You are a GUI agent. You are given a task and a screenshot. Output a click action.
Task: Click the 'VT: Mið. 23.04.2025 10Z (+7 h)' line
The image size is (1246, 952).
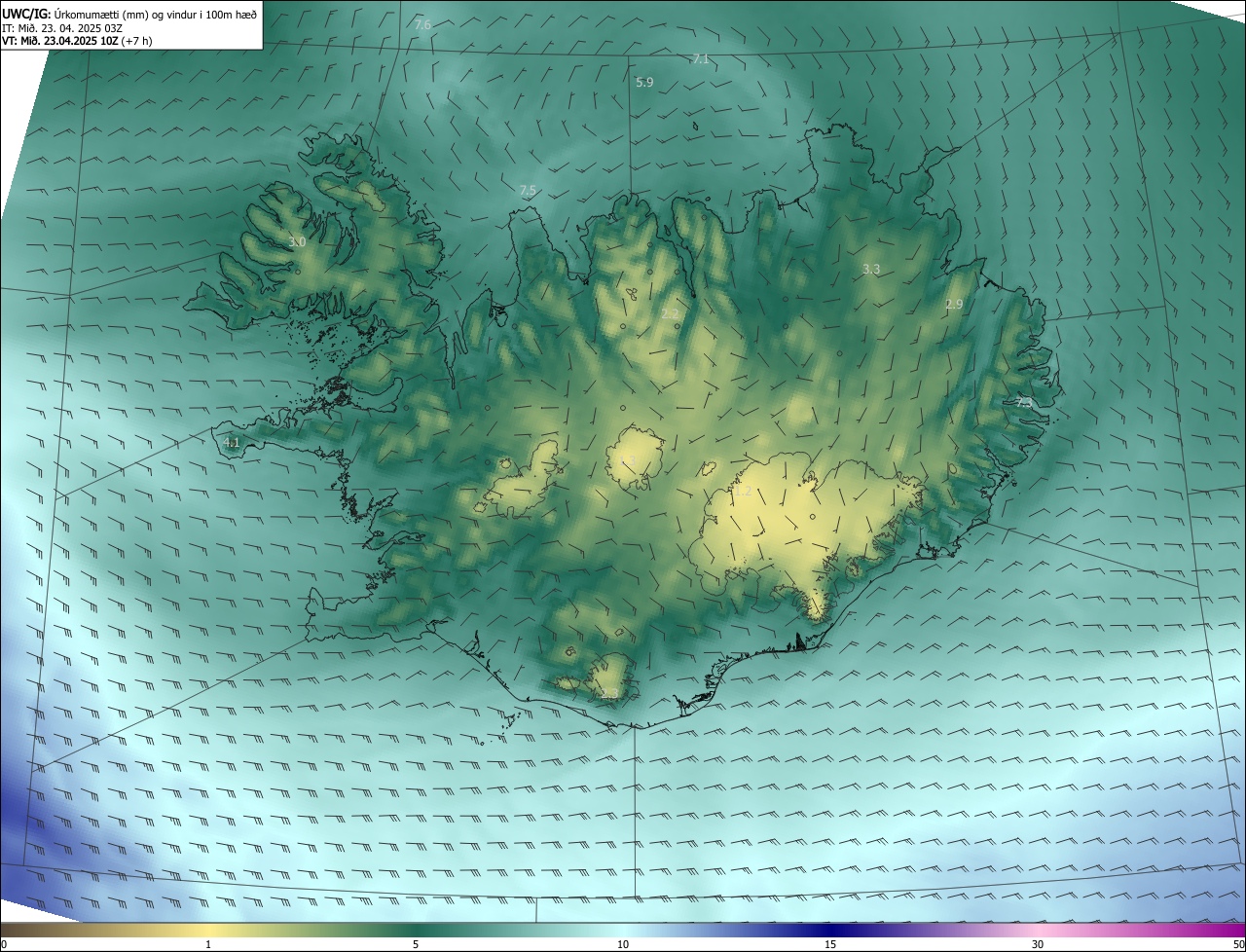pyautogui.click(x=77, y=41)
